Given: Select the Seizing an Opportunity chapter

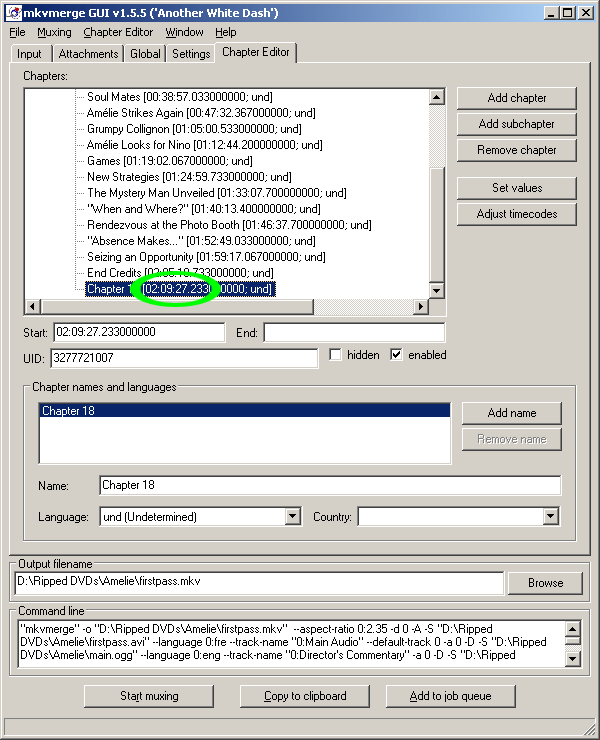Looking at the screenshot, I should click(206, 257).
